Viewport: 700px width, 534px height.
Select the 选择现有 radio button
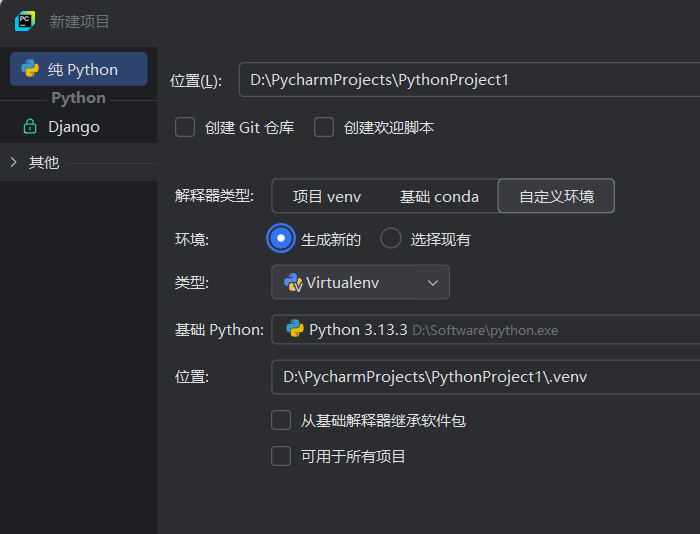click(x=391, y=238)
